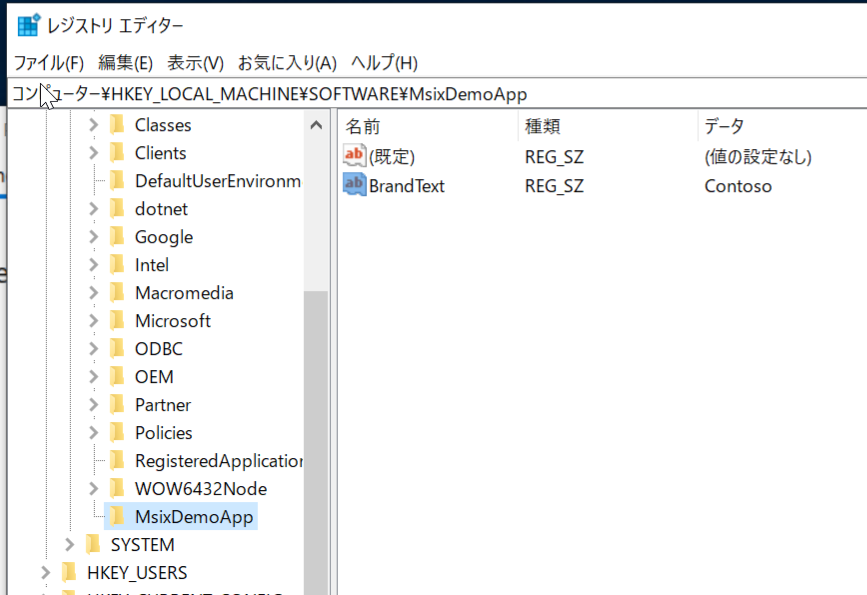Click the dotnet folder icon
This screenshot has height=595, width=867.
tap(117, 208)
